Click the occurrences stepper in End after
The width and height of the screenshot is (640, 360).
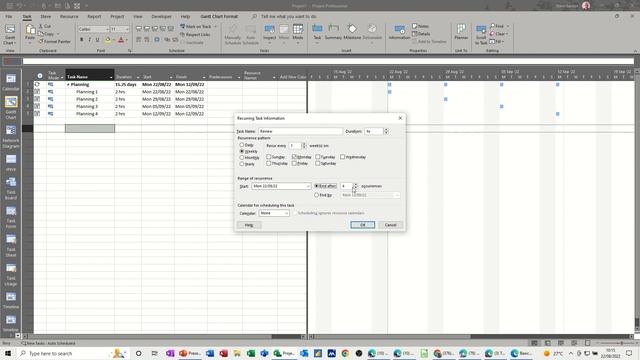pyautogui.click(x=355, y=186)
